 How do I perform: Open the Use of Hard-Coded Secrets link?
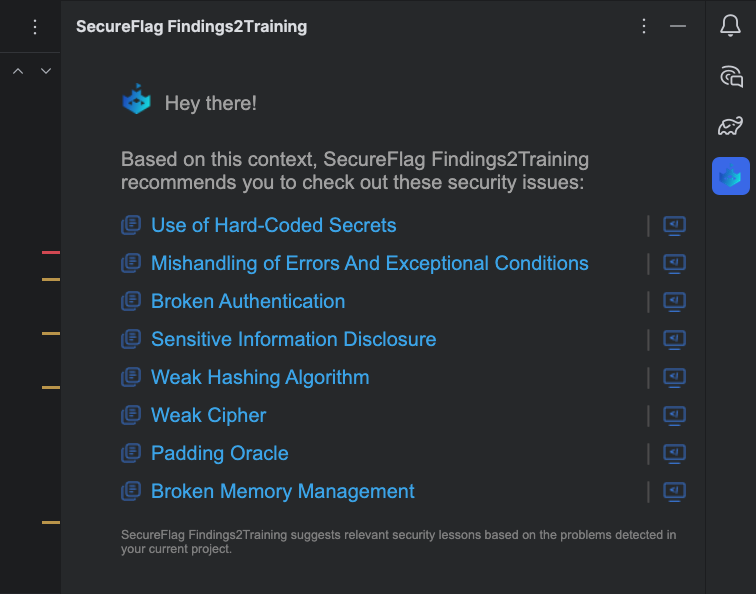[273, 226]
